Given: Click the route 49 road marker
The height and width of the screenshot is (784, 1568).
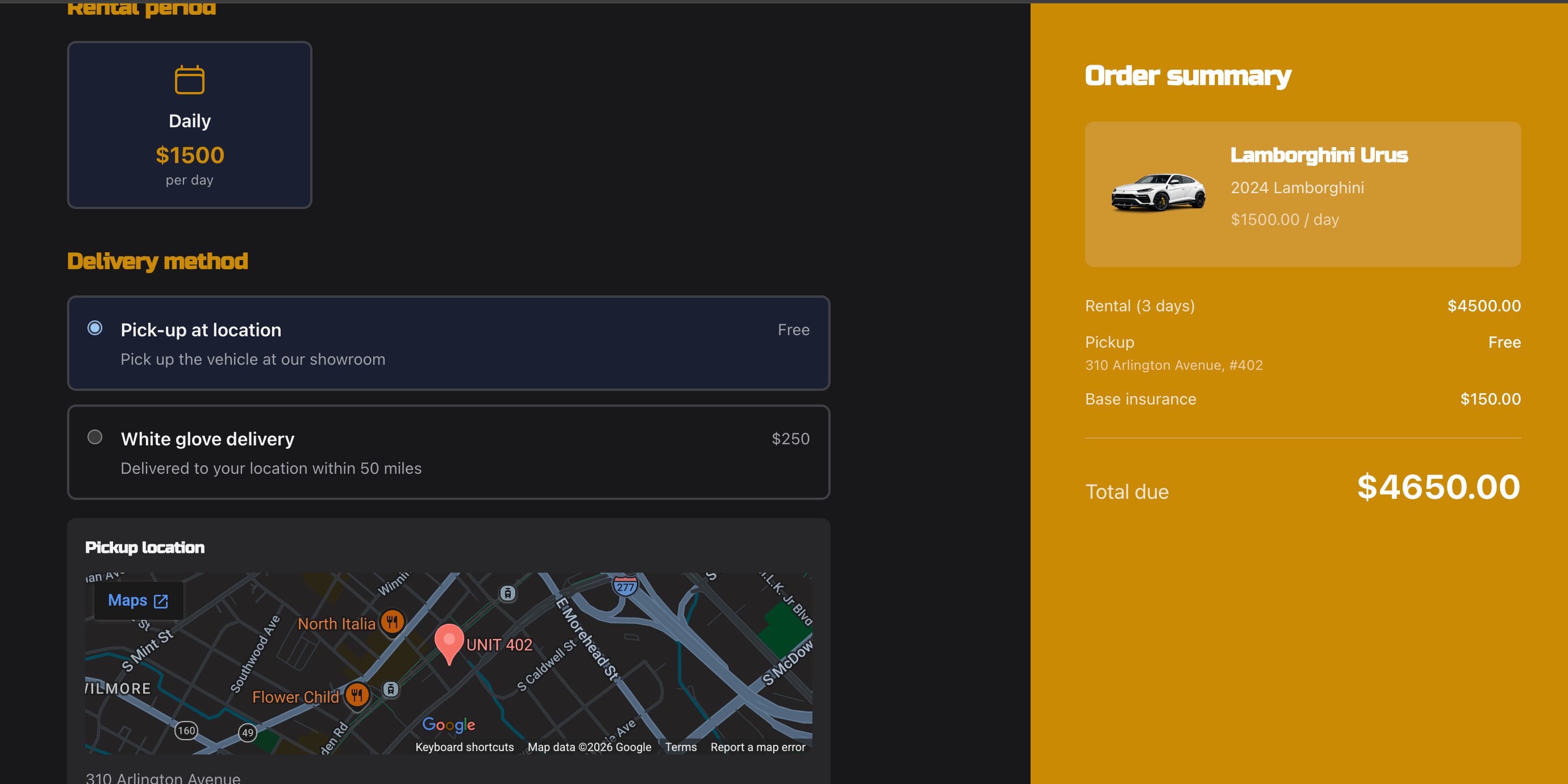Looking at the screenshot, I should pos(247,732).
